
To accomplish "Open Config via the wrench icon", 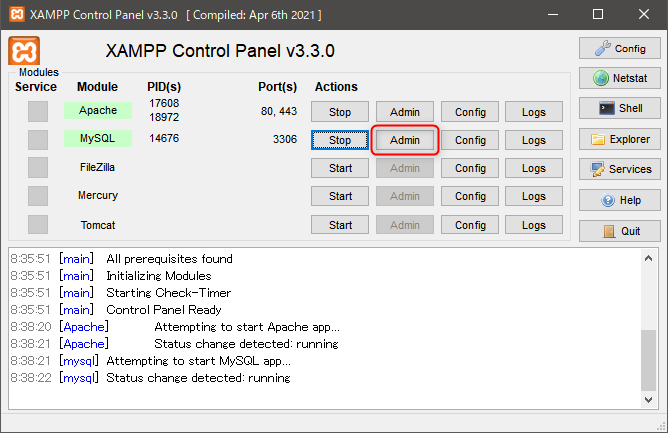I will point(603,48).
